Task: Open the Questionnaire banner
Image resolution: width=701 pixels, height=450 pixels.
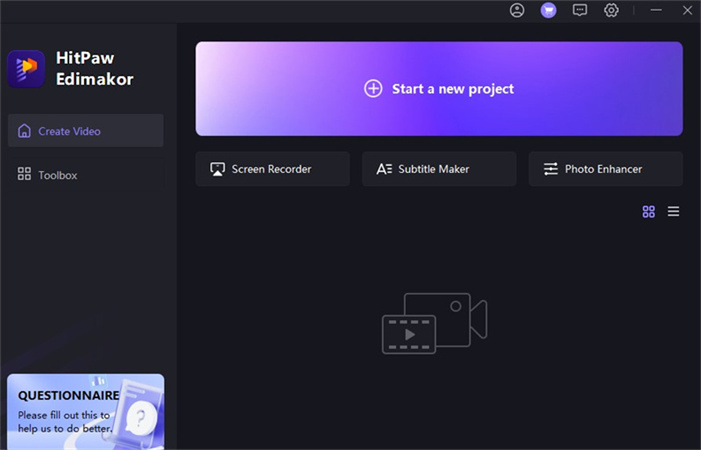Action: pyautogui.click(x=86, y=412)
